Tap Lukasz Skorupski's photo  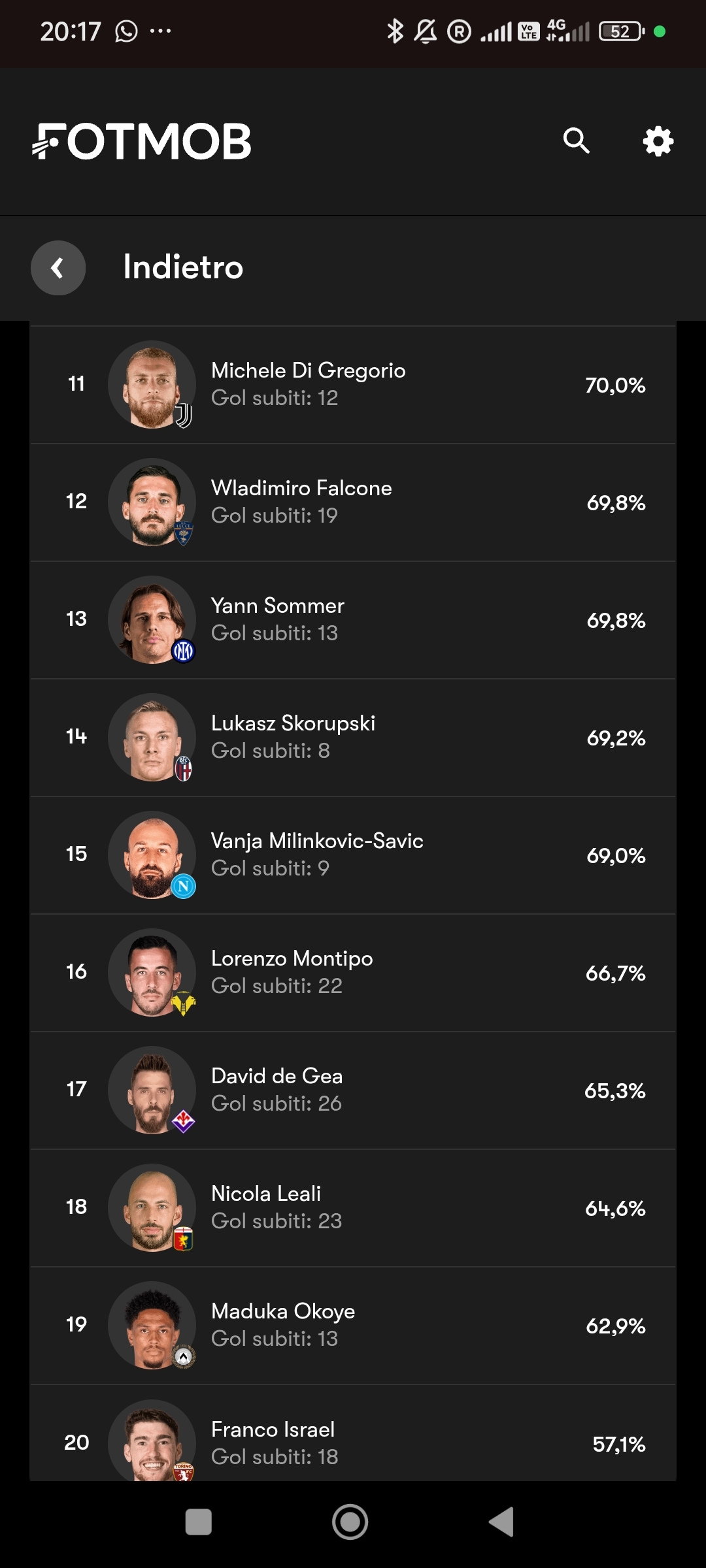pos(152,738)
